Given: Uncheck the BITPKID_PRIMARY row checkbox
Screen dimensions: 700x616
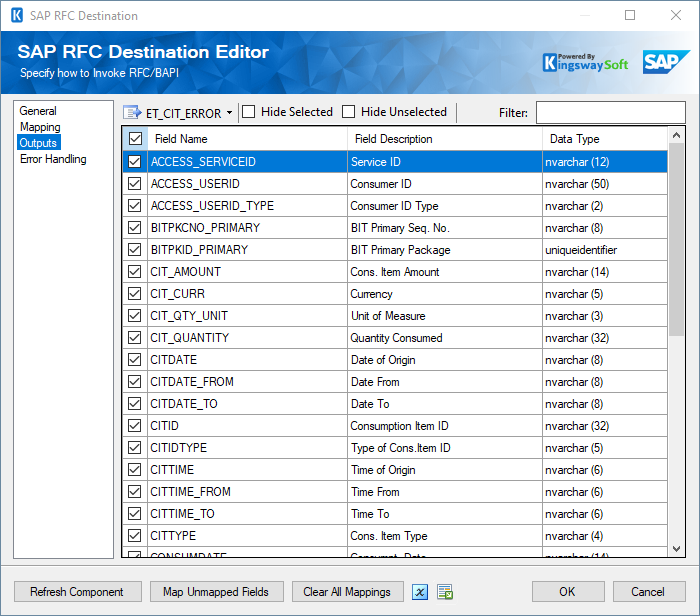Looking at the screenshot, I should [x=134, y=250].
